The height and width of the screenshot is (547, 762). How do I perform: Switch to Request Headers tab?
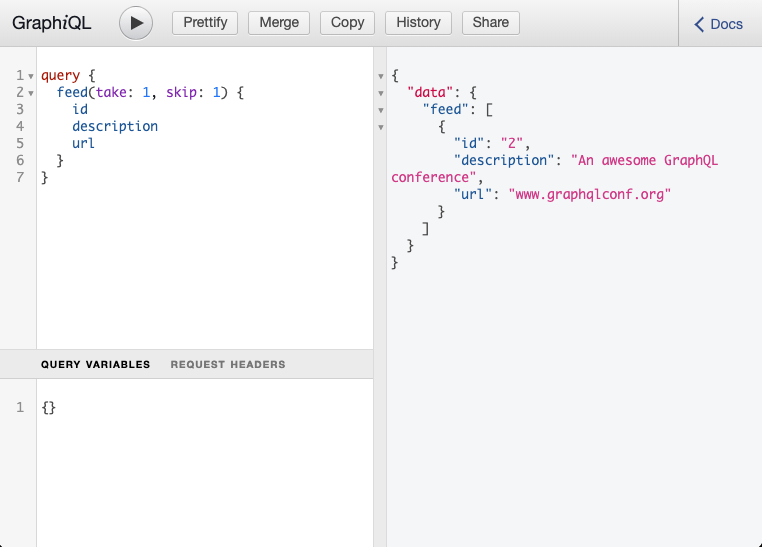[228, 364]
